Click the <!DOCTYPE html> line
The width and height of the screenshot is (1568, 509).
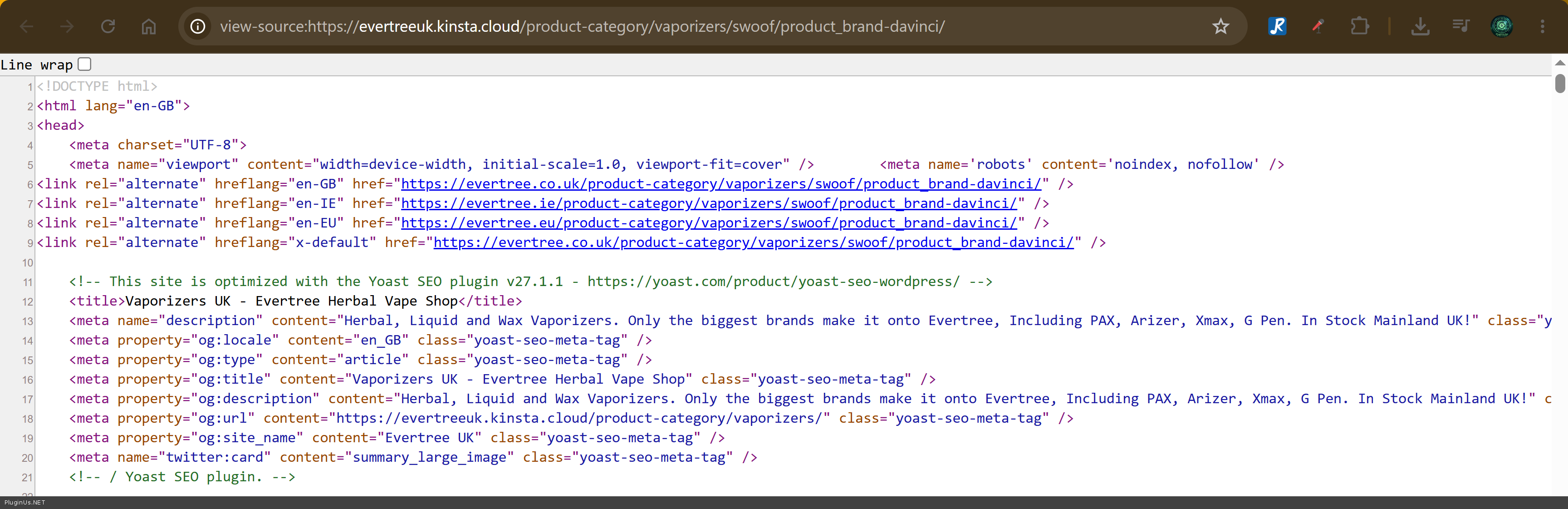[x=97, y=86]
